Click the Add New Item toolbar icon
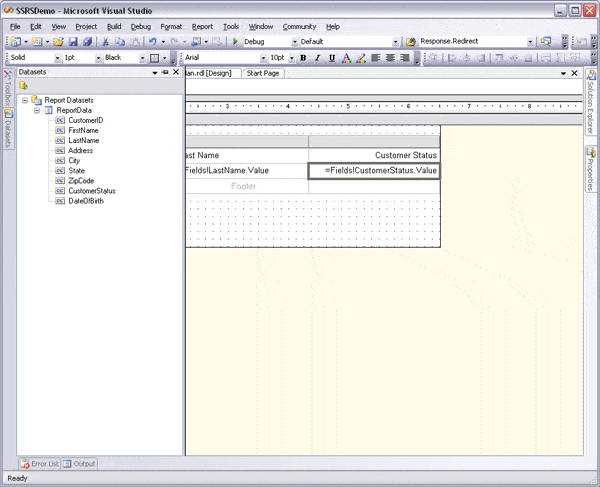This screenshot has height=487, width=600. coord(37,41)
